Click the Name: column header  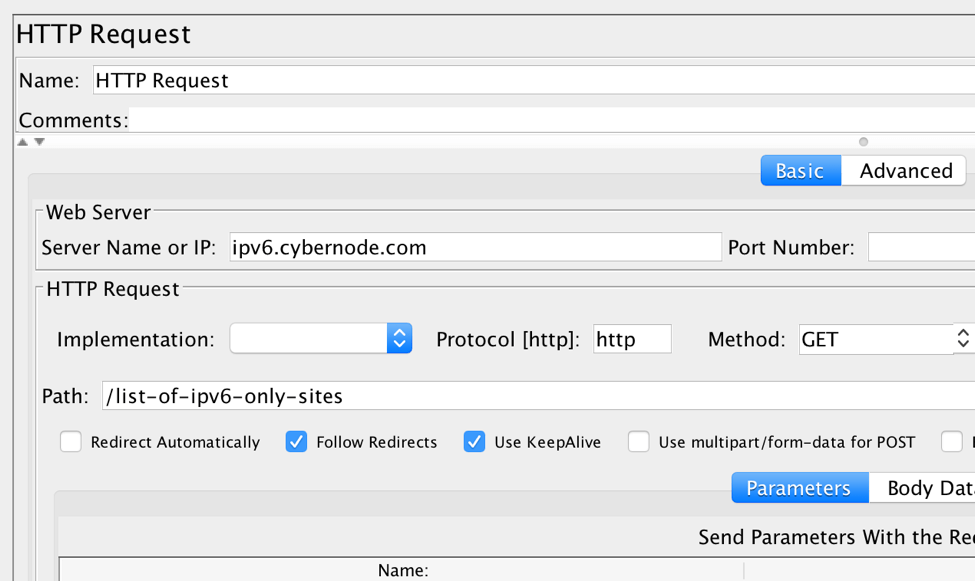click(x=402, y=570)
